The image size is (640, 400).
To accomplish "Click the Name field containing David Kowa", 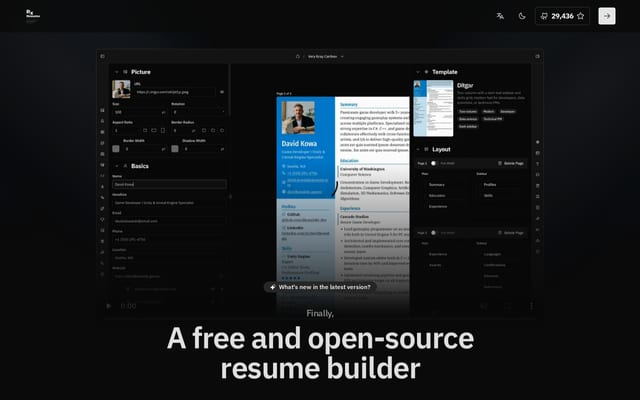I will [169, 184].
